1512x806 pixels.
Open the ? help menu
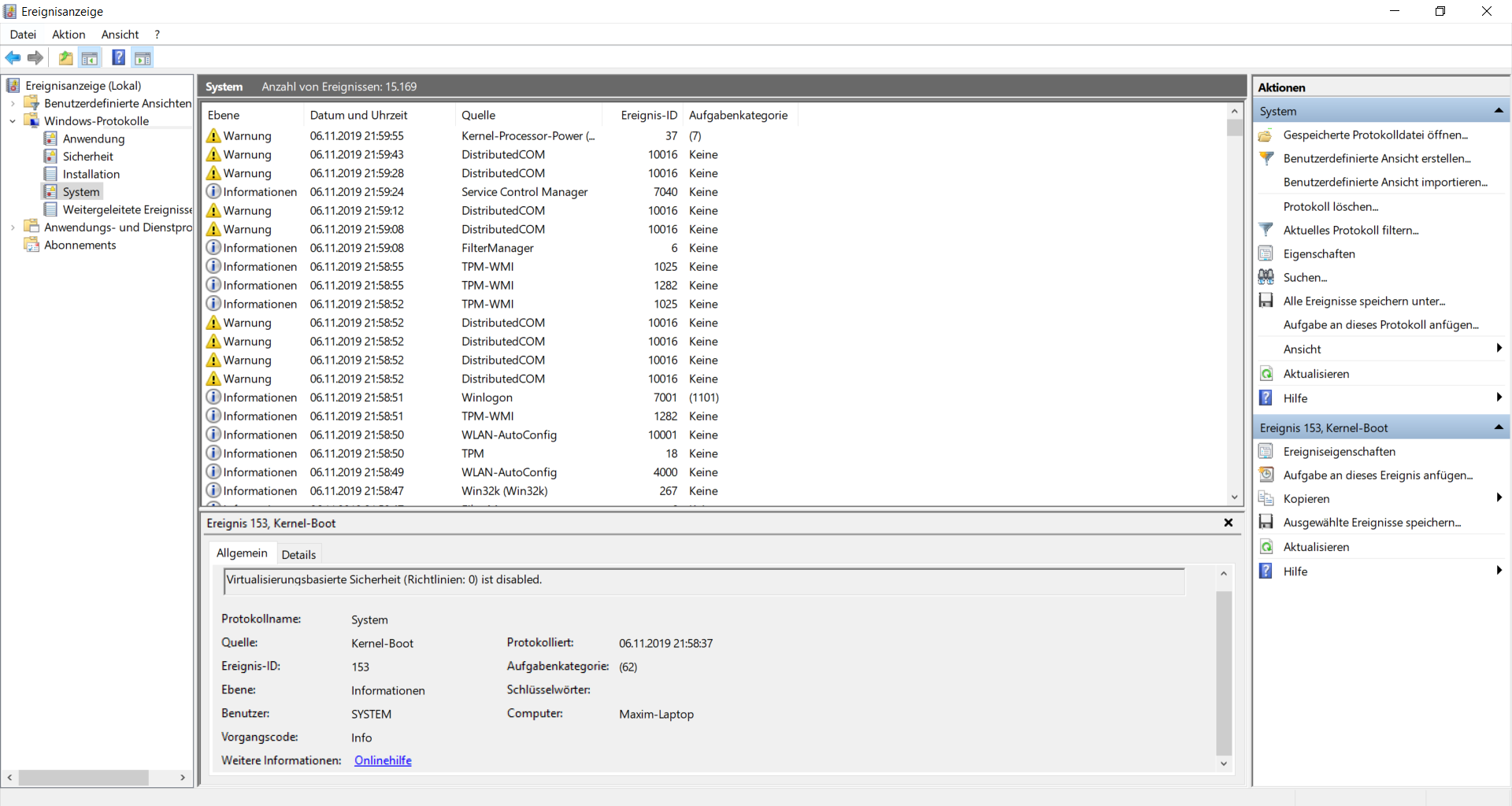pos(157,35)
